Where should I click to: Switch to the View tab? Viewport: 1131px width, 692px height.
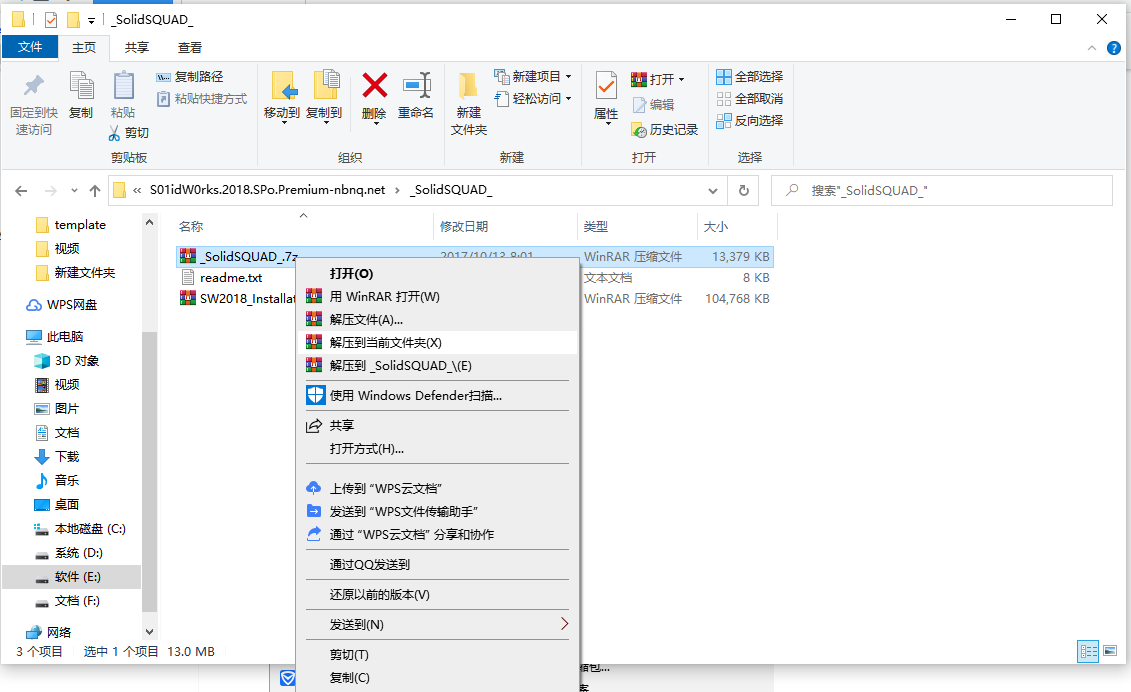tap(190, 48)
